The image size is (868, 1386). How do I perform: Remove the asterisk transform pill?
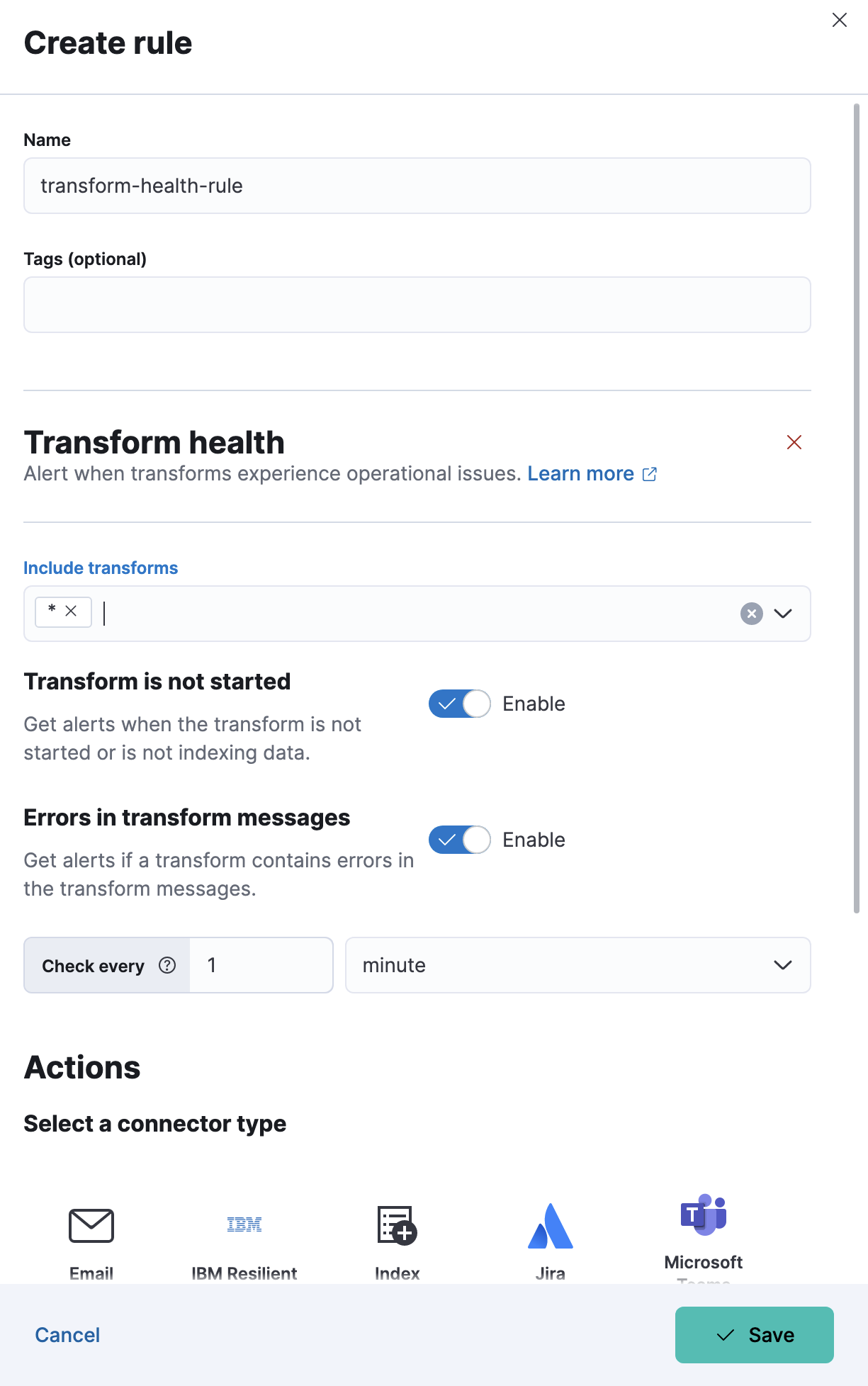71,611
